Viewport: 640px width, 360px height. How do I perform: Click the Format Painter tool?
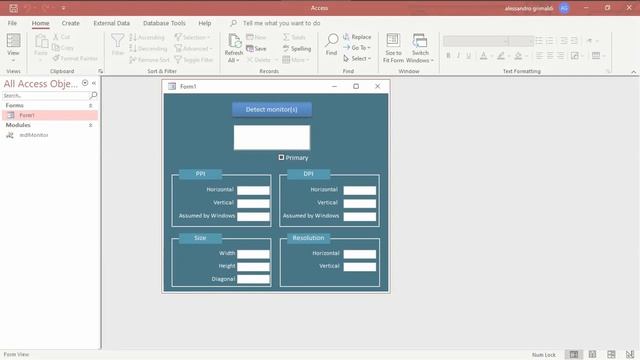tap(75, 58)
